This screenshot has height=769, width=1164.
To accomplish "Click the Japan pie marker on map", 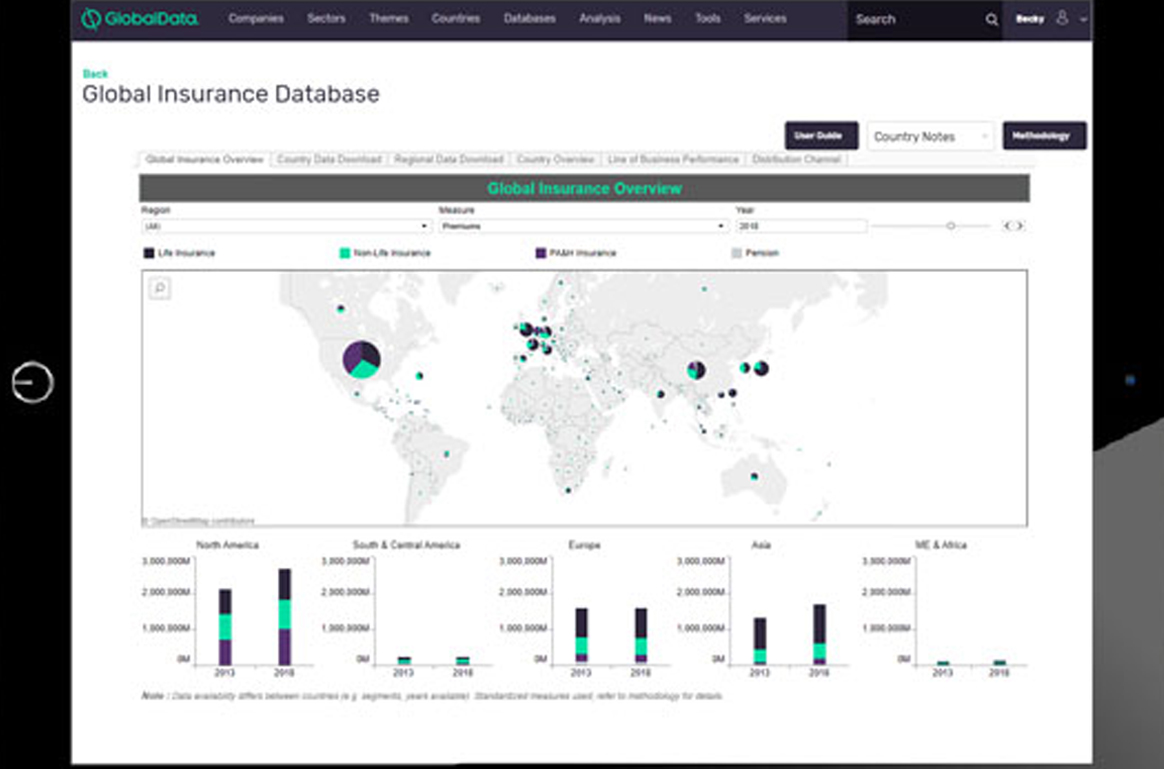I will click(x=761, y=367).
